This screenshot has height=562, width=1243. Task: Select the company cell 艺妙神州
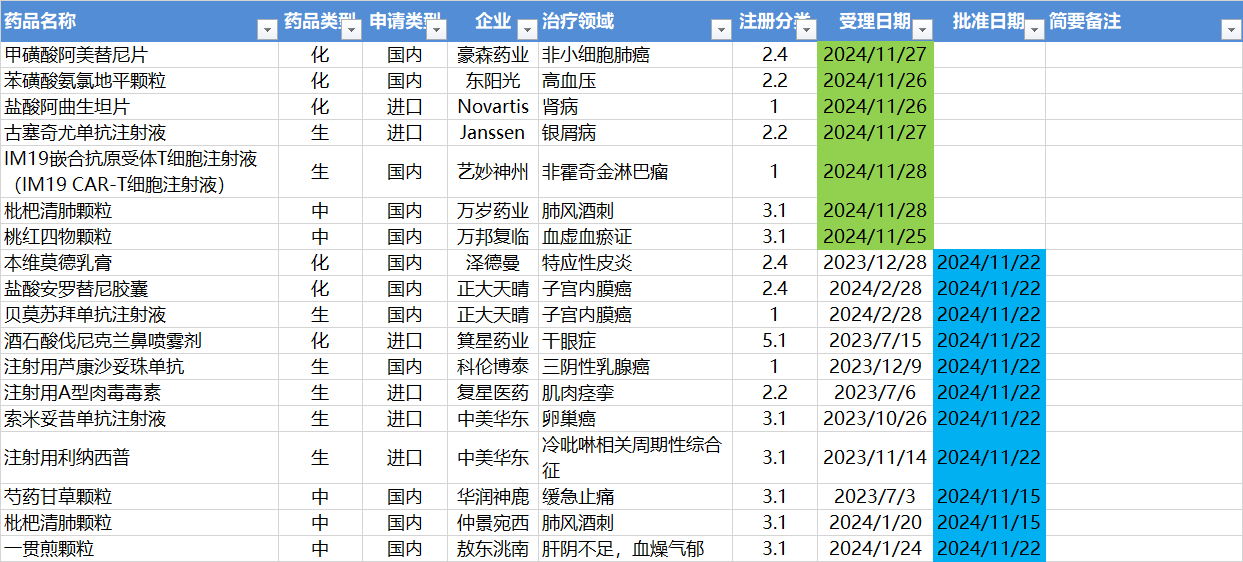pos(493,172)
